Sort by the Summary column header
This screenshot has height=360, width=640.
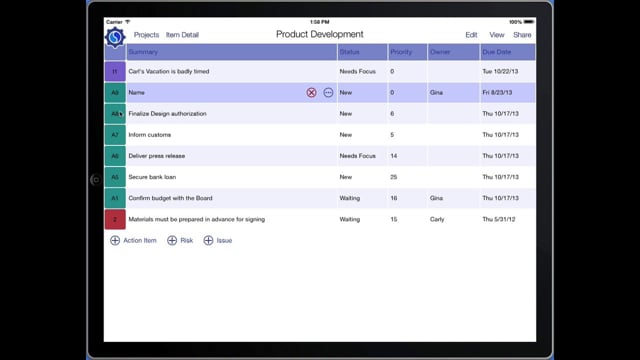[x=231, y=52]
